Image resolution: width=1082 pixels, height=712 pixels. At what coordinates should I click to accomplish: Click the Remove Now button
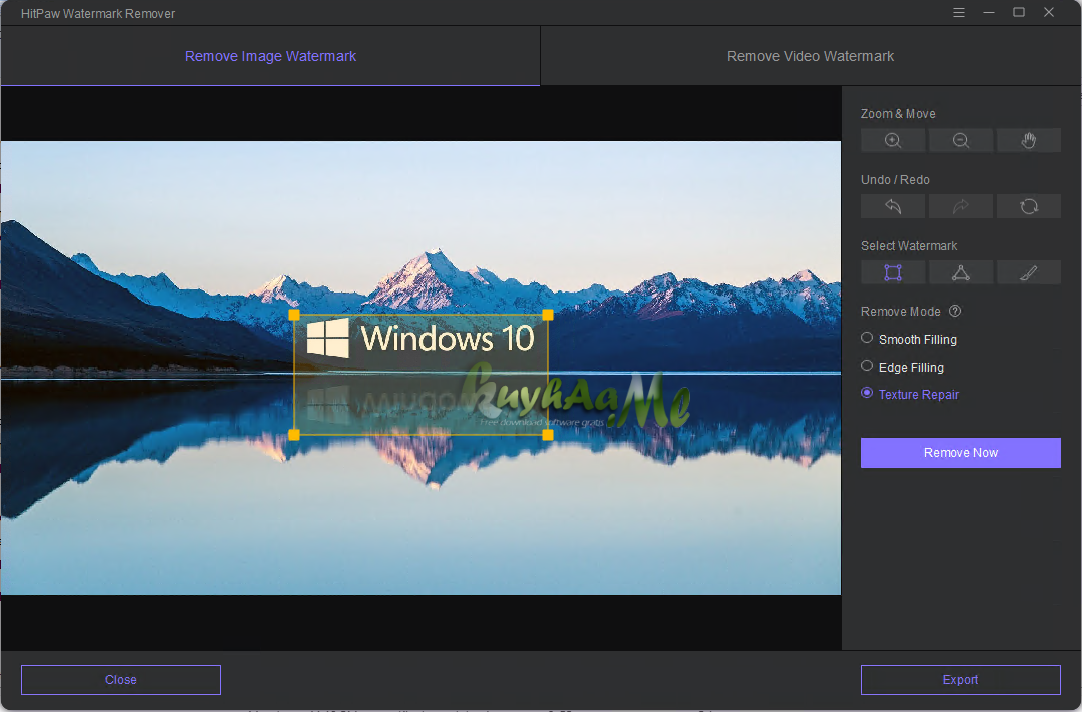[961, 453]
